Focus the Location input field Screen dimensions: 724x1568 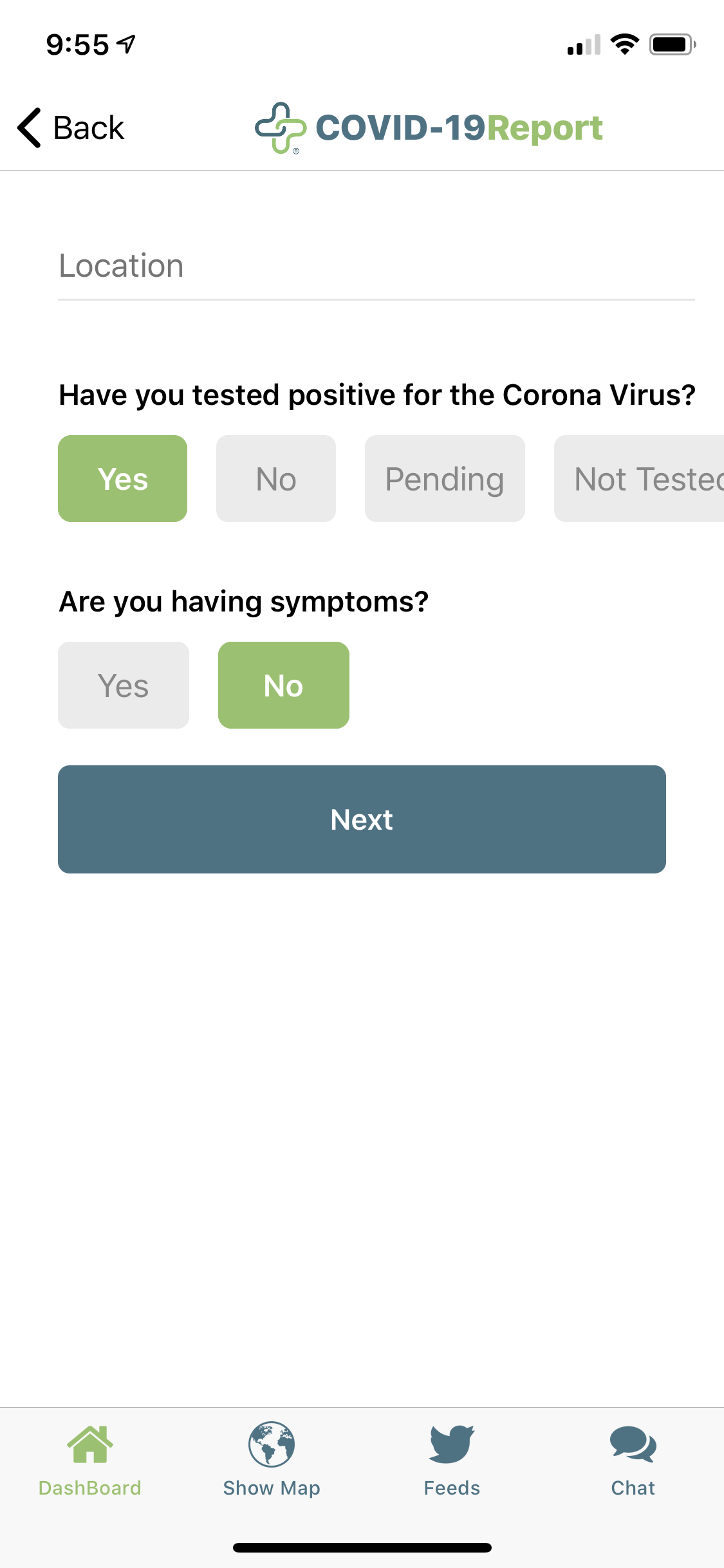pyautogui.click(x=376, y=266)
